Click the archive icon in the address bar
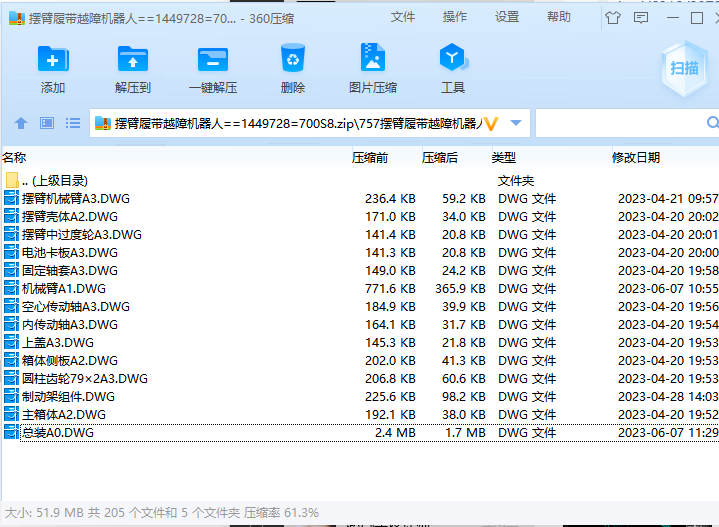The width and height of the screenshot is (719, 527). tap(103, 123)
